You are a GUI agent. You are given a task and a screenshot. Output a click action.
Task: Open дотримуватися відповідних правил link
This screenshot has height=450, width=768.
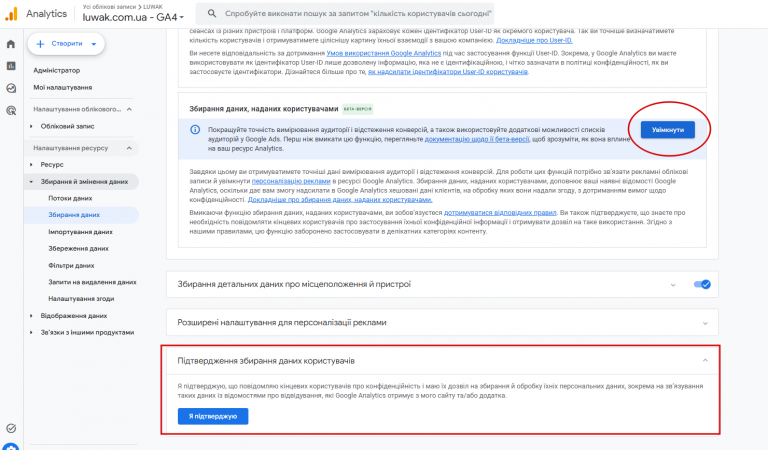pyautogui.click(x=500, y=213)
